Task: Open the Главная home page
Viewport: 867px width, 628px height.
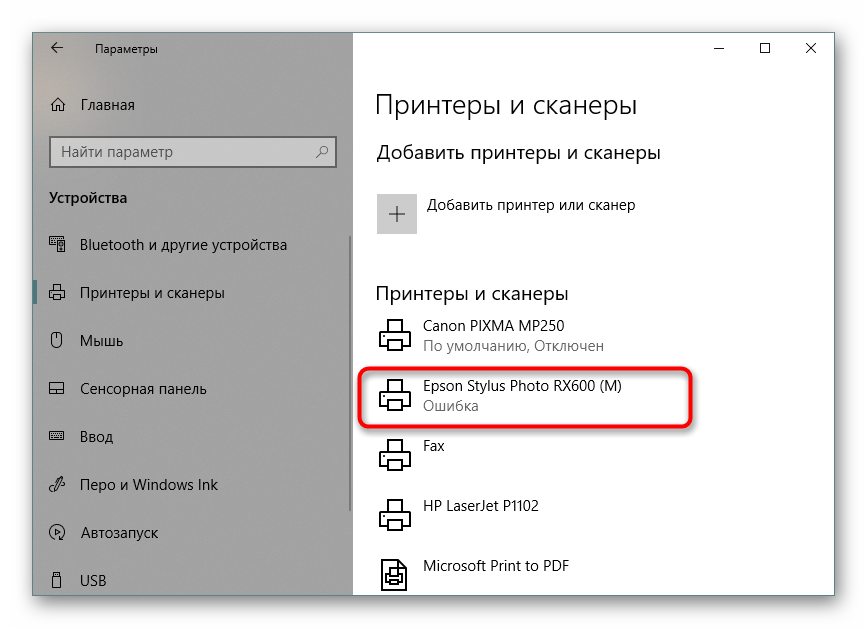Action: tap(107, 105)
